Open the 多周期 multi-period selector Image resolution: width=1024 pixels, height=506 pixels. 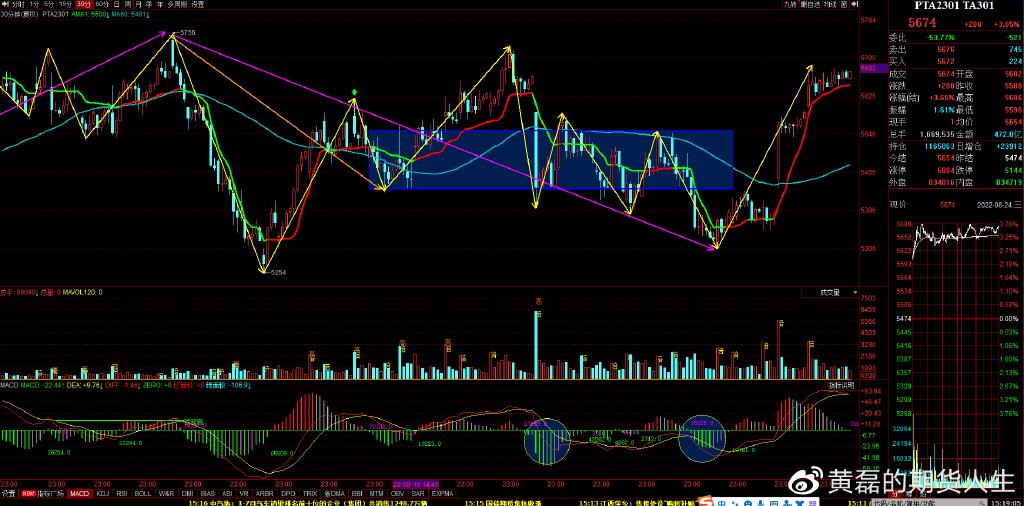[x=177, y=5]
